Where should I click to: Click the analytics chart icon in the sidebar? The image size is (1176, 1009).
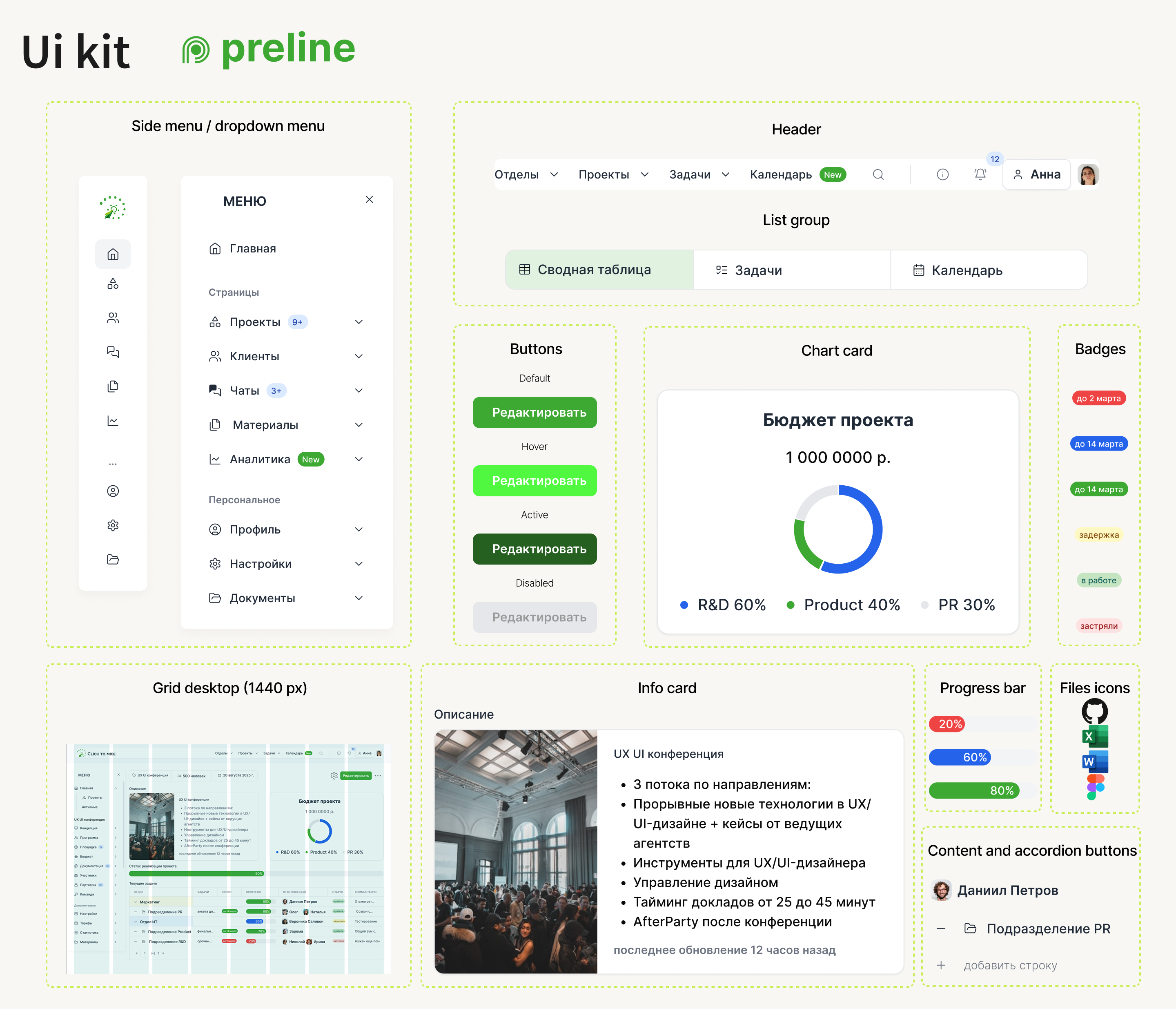coord(112,421)
